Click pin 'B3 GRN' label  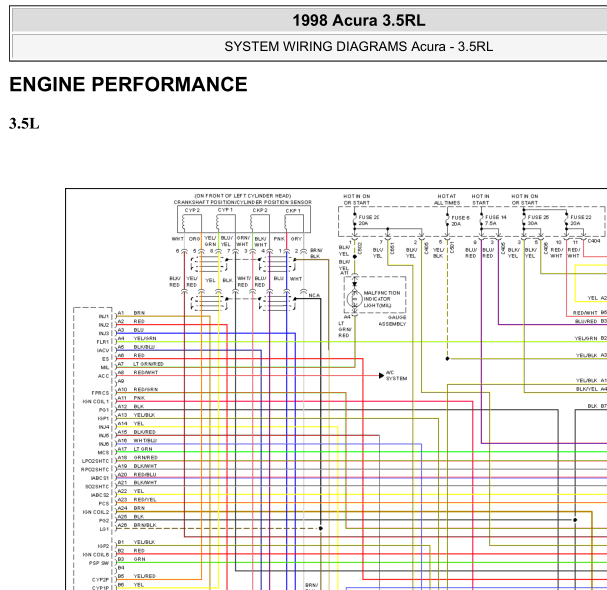click(x=132, y=559)
